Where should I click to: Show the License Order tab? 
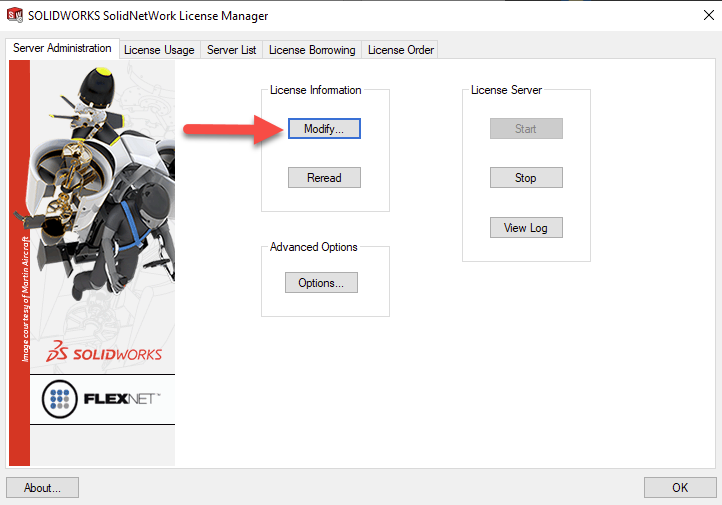[400, 50]
